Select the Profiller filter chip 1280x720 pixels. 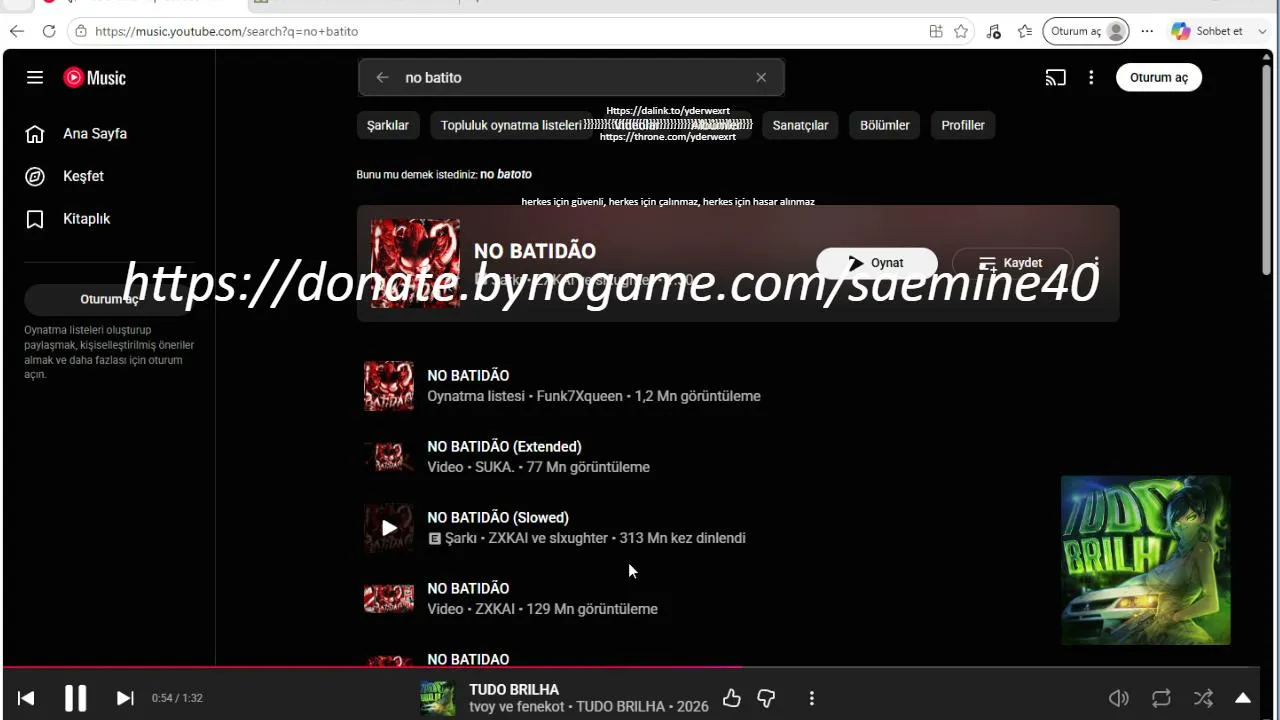click(x=963, y=125)
